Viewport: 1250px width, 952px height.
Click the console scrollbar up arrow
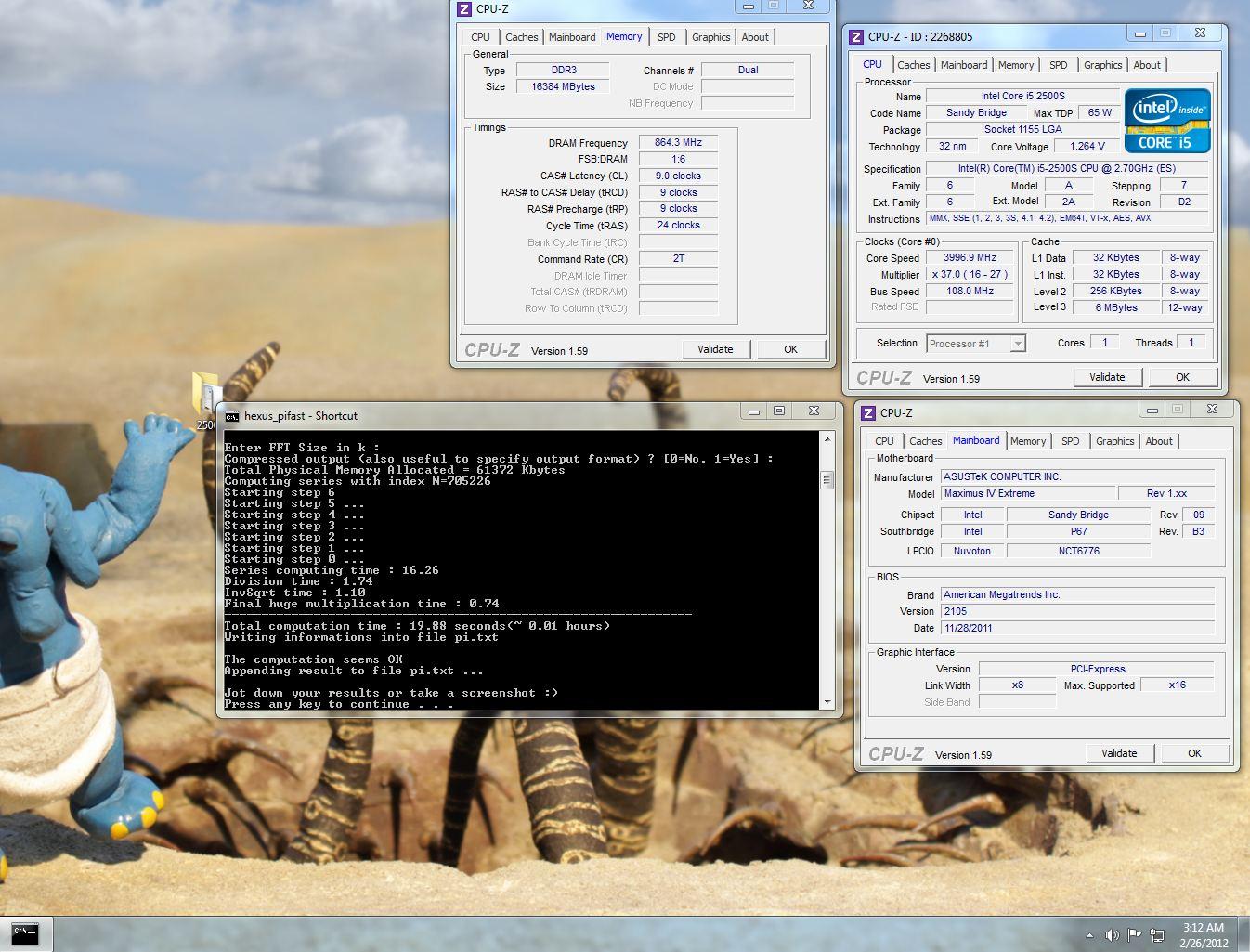click(827, 438)
